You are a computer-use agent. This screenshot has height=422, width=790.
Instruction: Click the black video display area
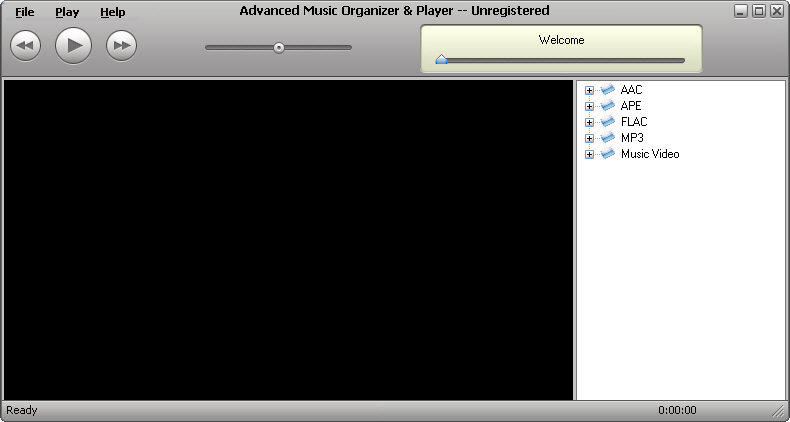click(x=288, y=240)
